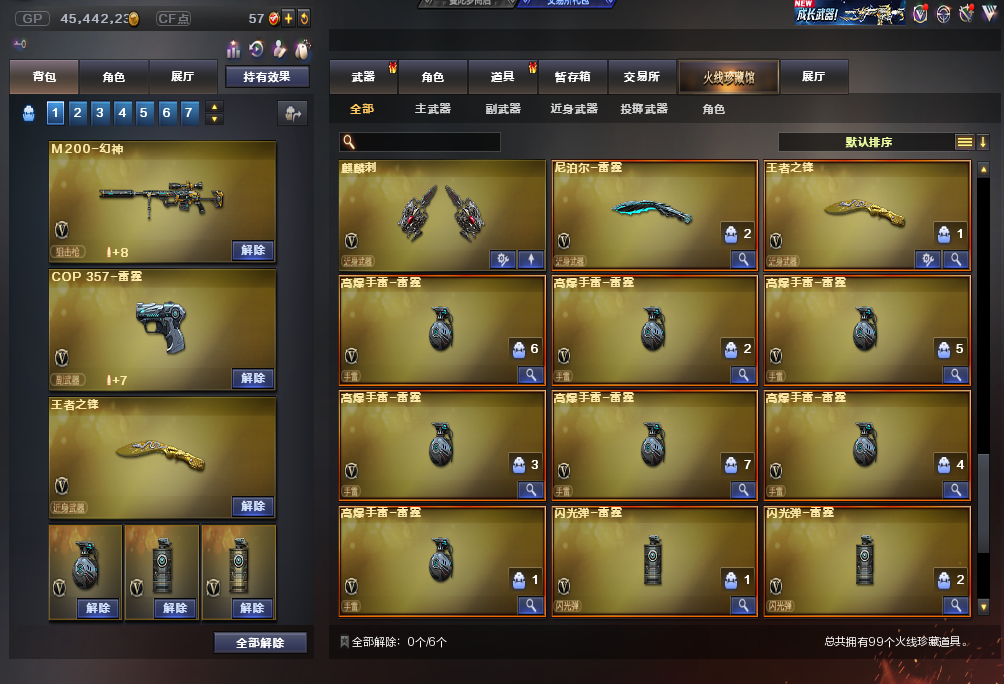
Task: Click the blue backpack icon before bag 1
Action: point(29,113)
